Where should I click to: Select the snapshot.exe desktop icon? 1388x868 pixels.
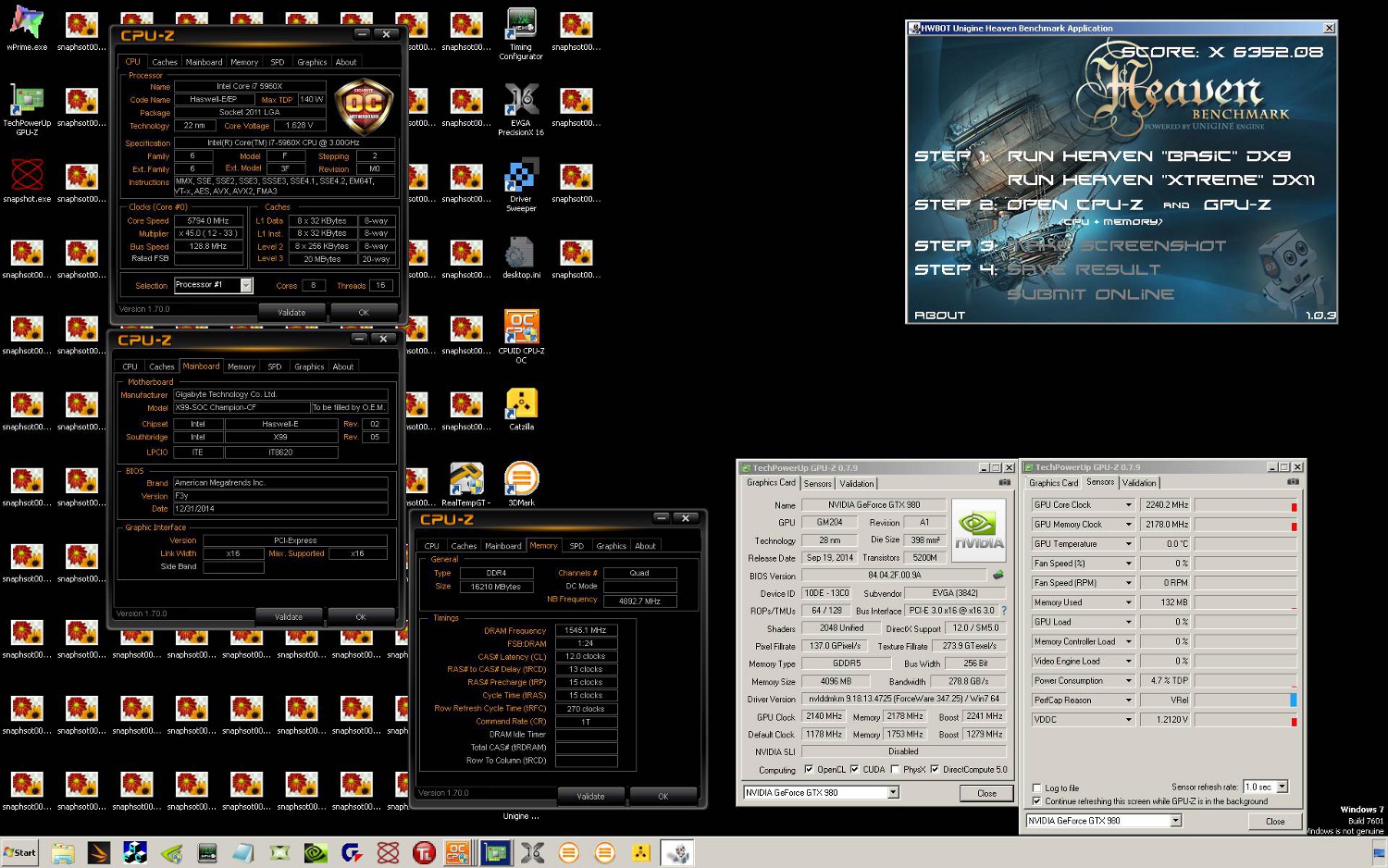(27, 180)
